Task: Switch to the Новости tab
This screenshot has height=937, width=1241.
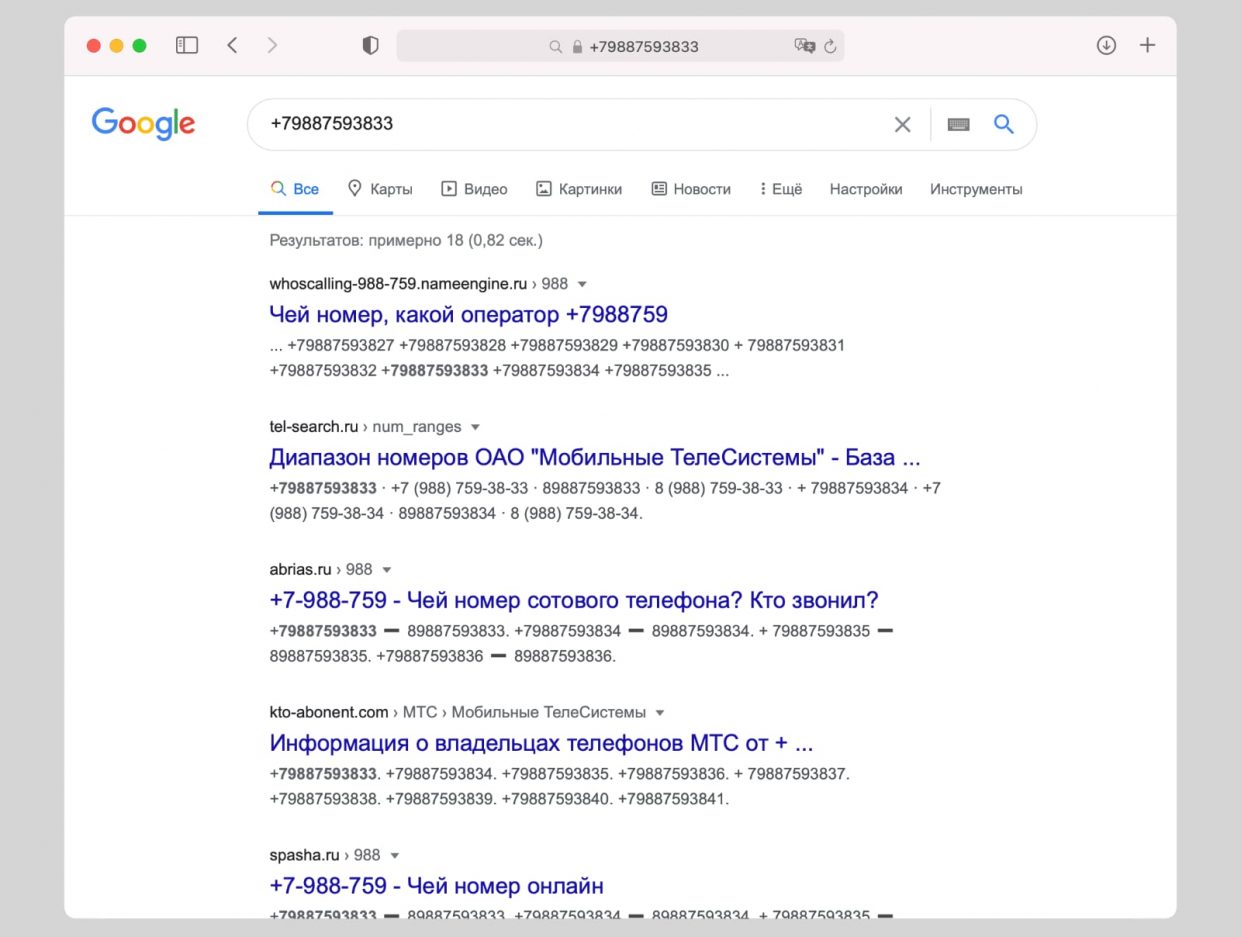Action: click(x=691, y=189)
